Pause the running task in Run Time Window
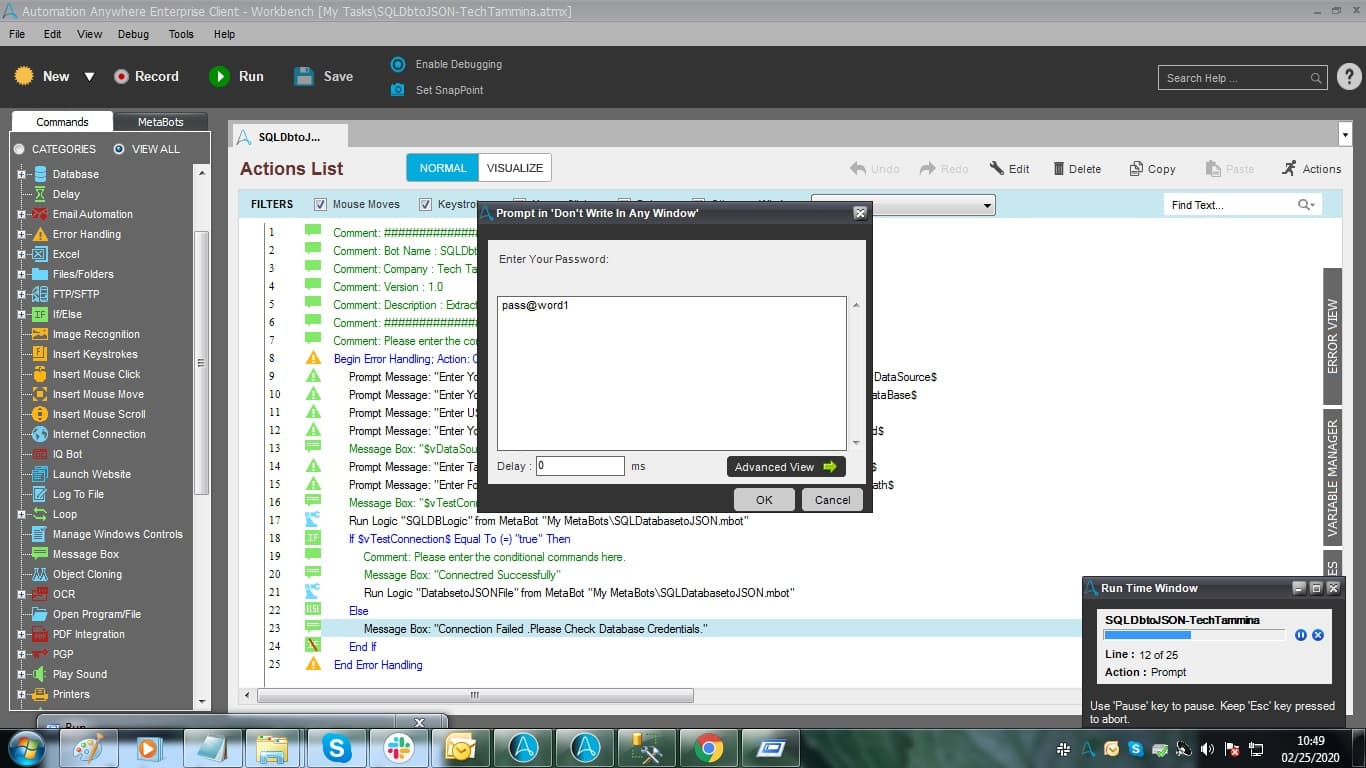This screenshot has width=1366, height=768. click(1301, 635)
